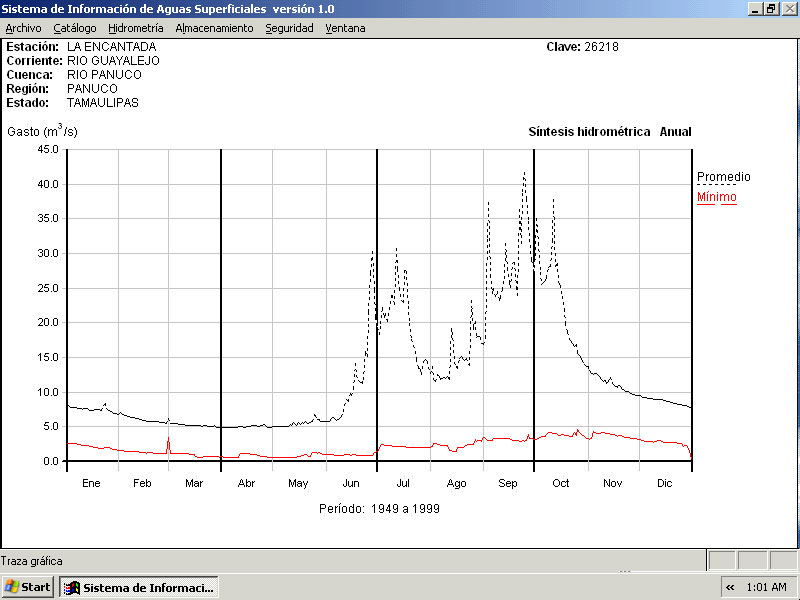
Task: Click the red Mínimo legend entry
Action: [x=716, y=197]
